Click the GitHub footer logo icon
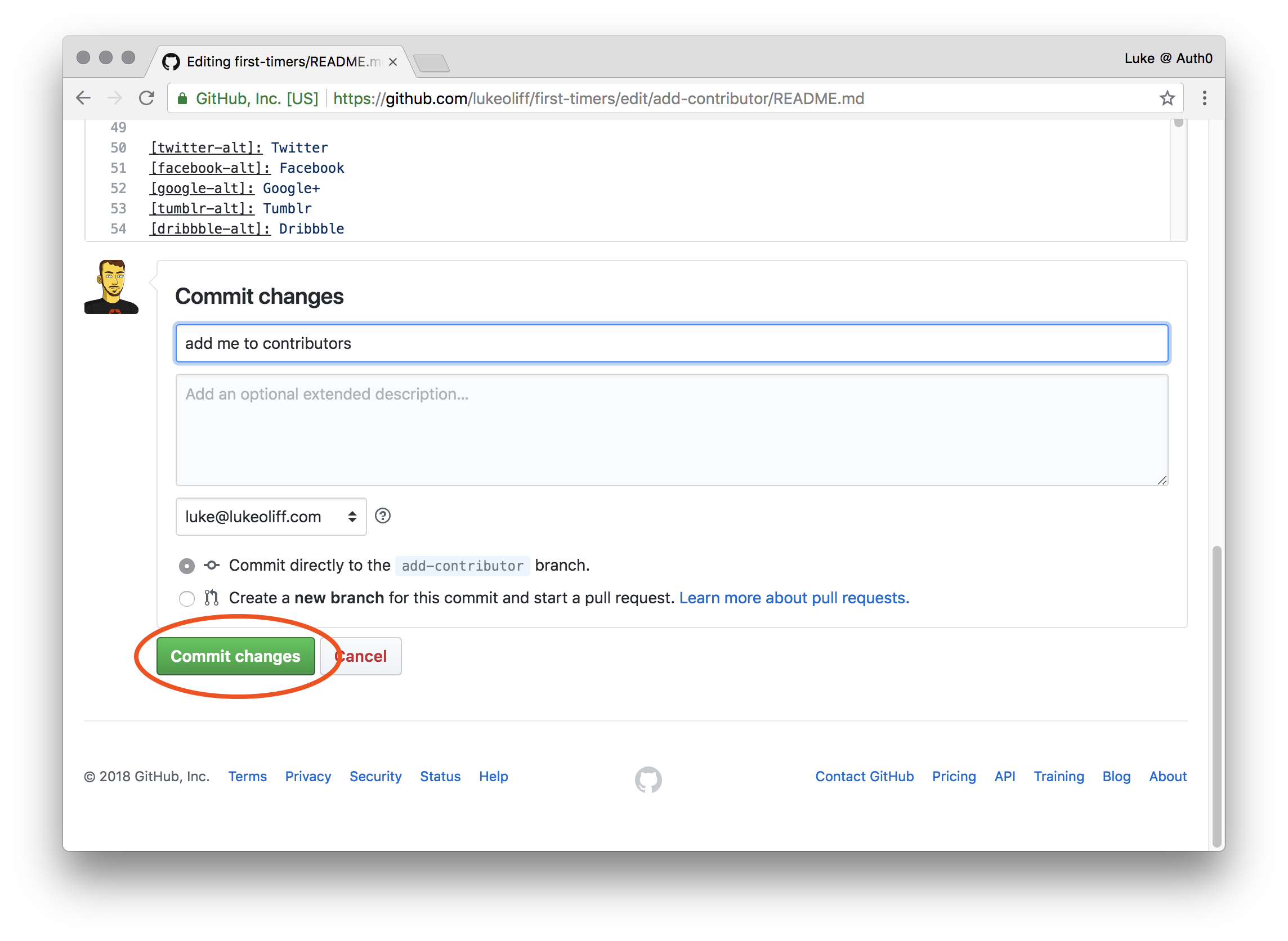Image resolution: width=1288 pixels, height=941 pixels. (x=648, y=779)
